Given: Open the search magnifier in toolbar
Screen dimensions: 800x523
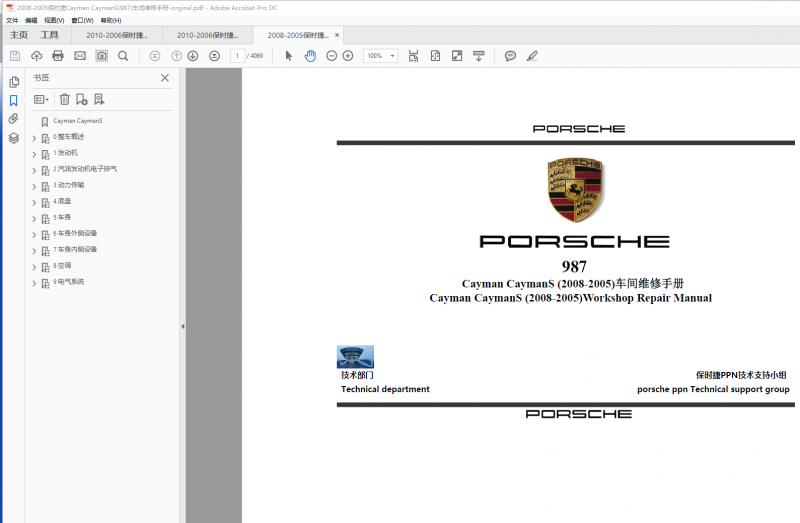Looking at the screenshot, I should 123,56.
